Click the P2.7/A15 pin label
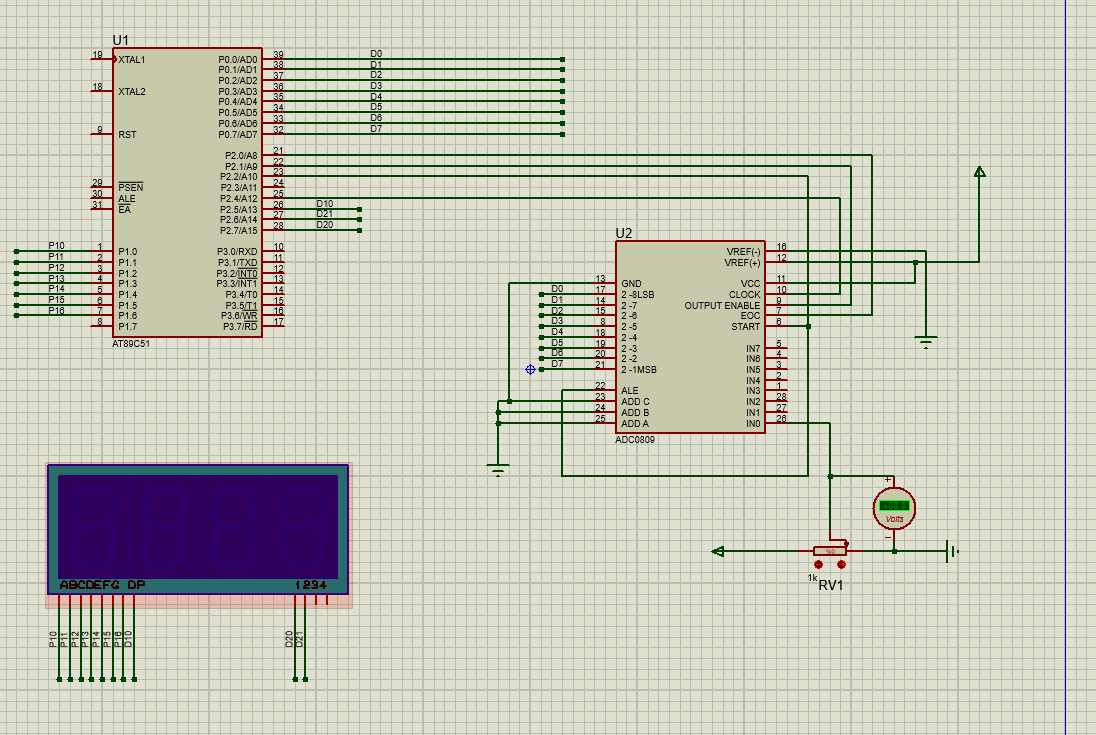This screenshot has height=735, width=1096. coord(238,231)
